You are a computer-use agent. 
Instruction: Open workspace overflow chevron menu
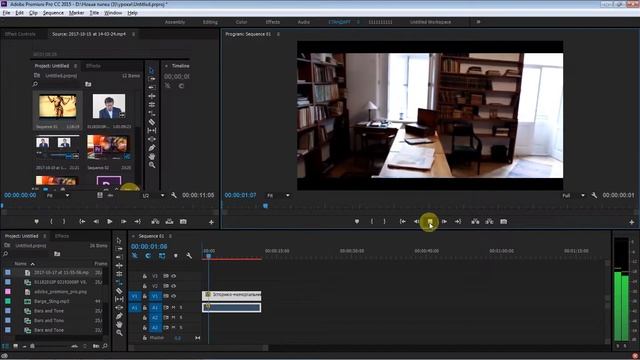[478, 22]
